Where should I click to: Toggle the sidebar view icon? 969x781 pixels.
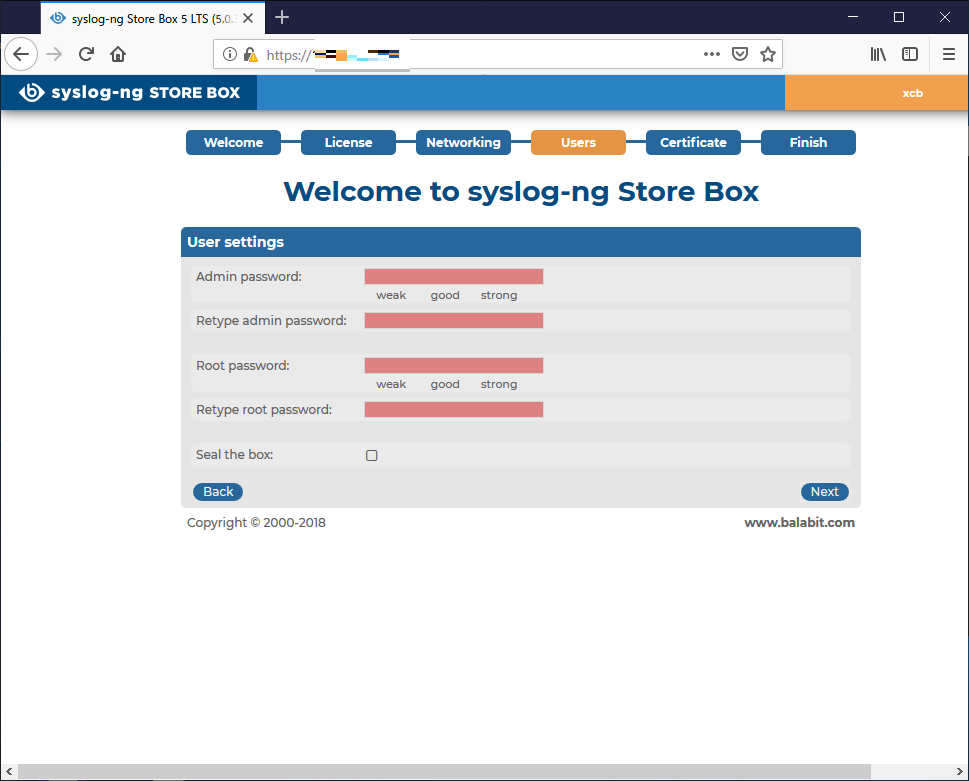point(910,54)
